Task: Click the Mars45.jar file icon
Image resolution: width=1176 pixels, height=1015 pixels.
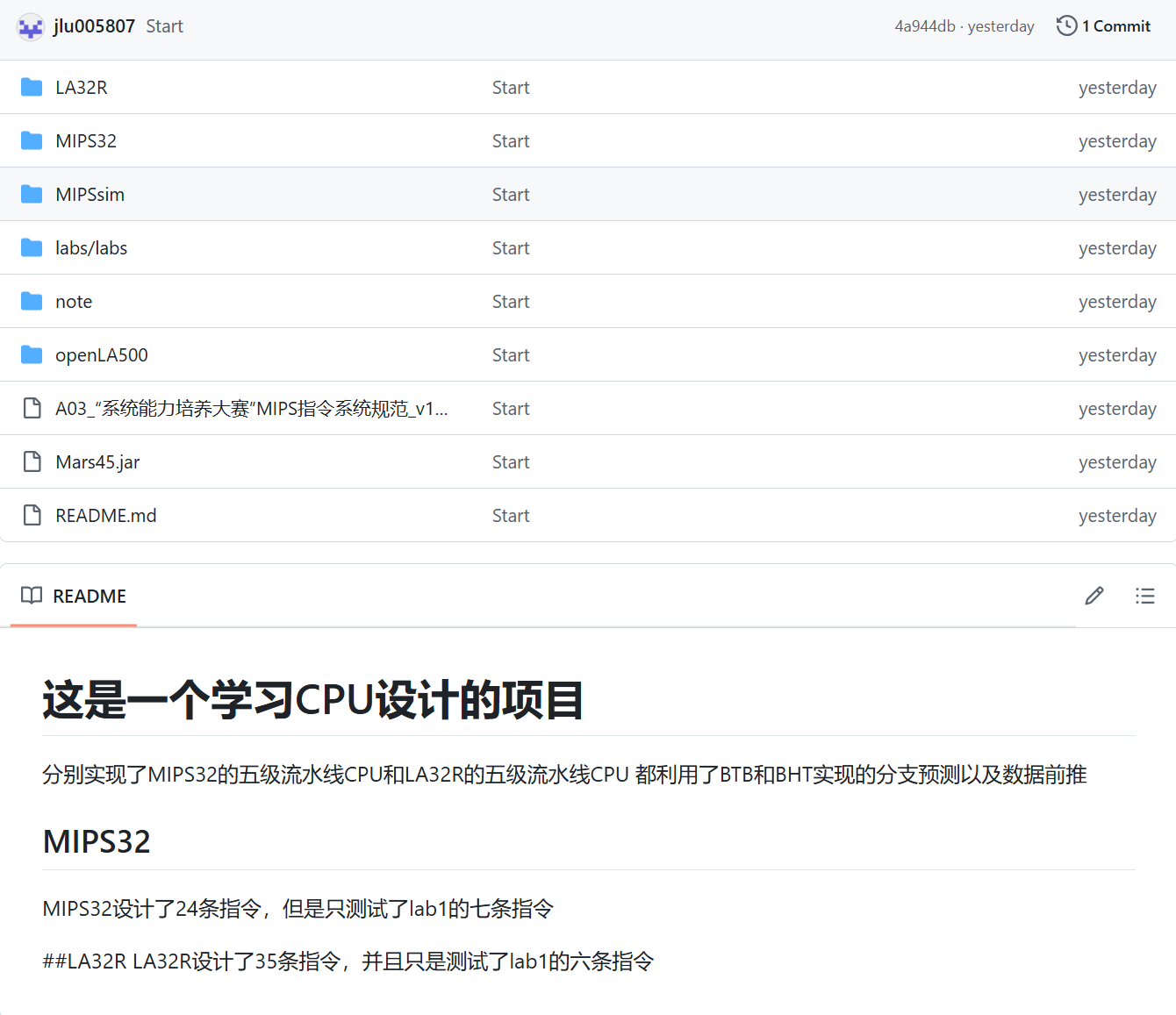Action: pos(32,461)
